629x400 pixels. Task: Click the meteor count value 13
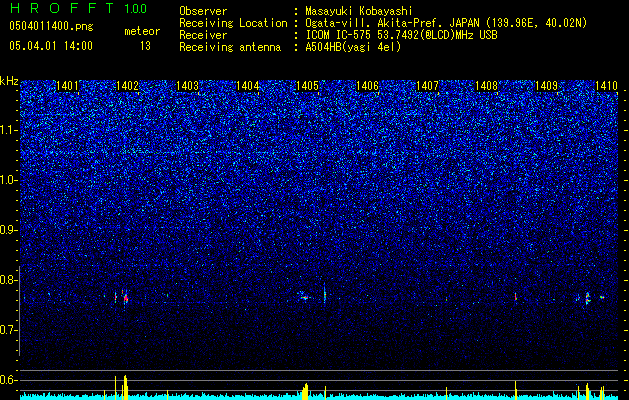click(145, 46)
